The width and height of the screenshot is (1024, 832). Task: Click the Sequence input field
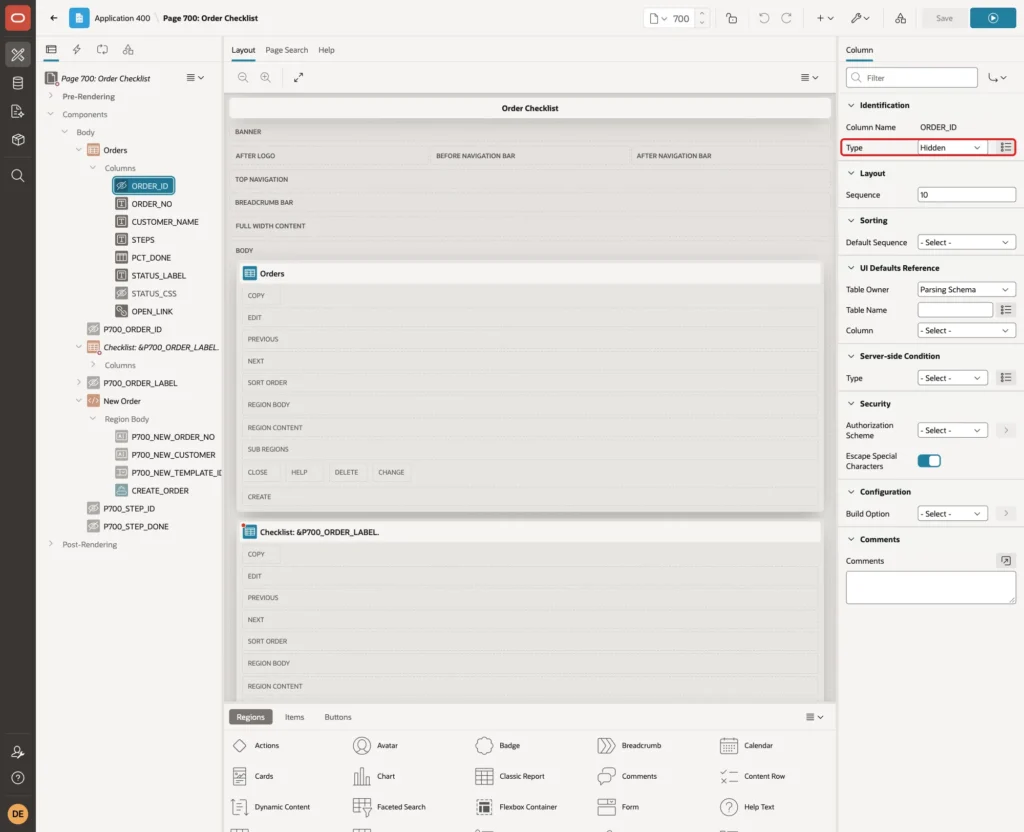click(x=966, y=195)
